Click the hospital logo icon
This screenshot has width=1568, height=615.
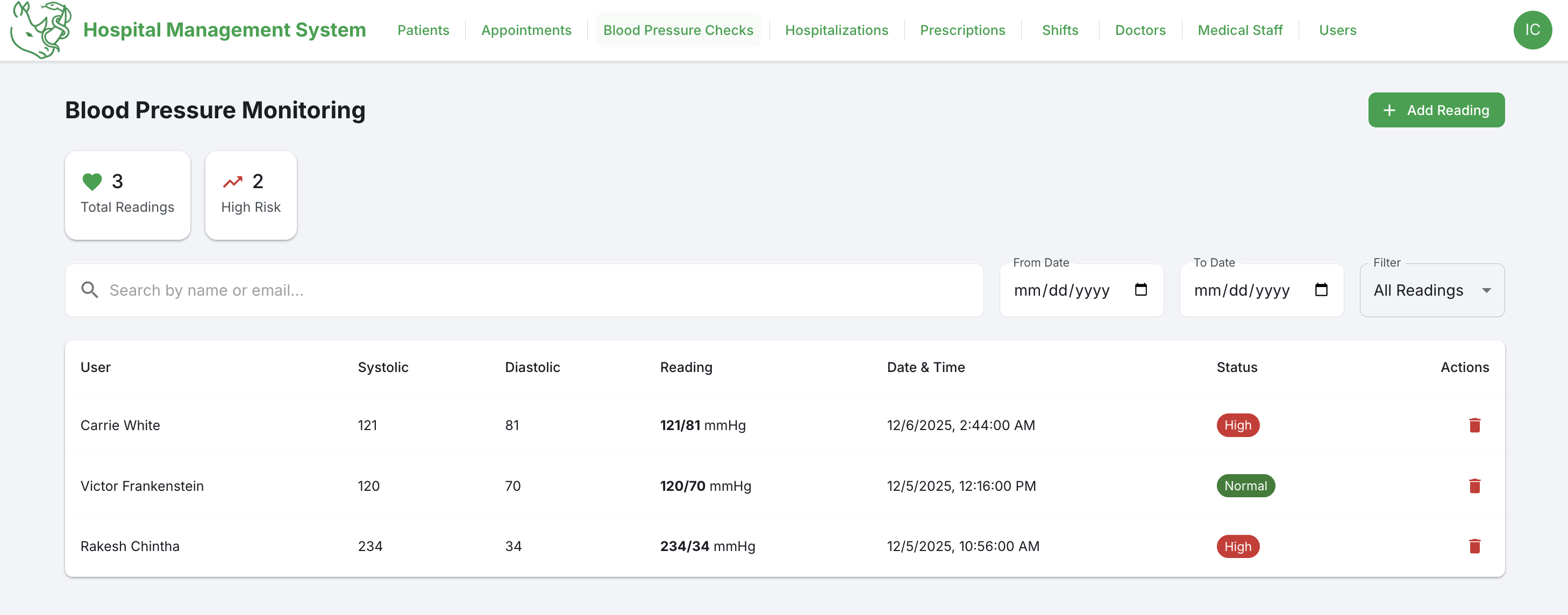click(x=40, y=29)
